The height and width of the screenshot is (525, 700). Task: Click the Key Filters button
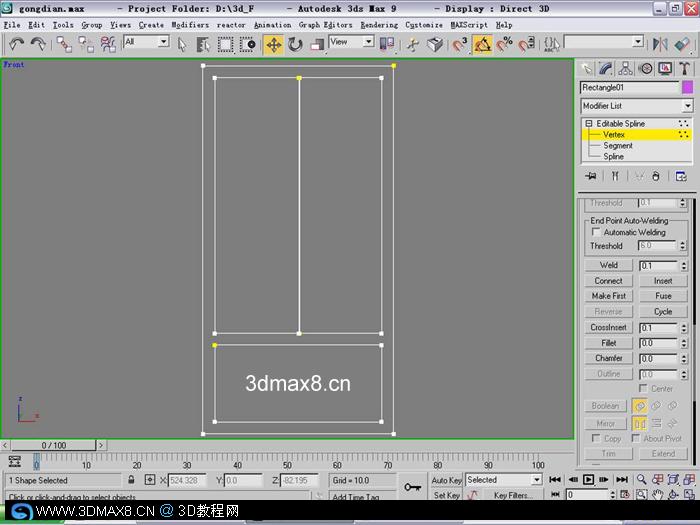511,495
